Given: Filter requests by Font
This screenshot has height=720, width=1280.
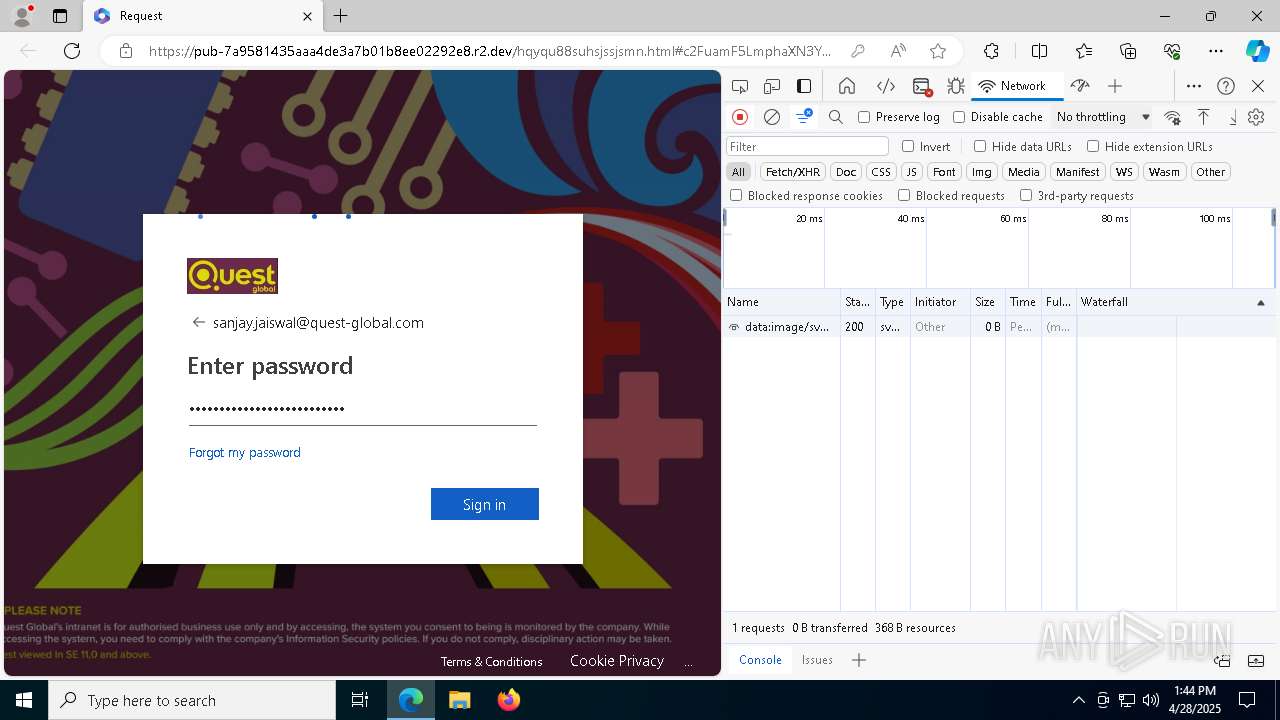Looking at the screenshot, I should [x=944, y=172].
